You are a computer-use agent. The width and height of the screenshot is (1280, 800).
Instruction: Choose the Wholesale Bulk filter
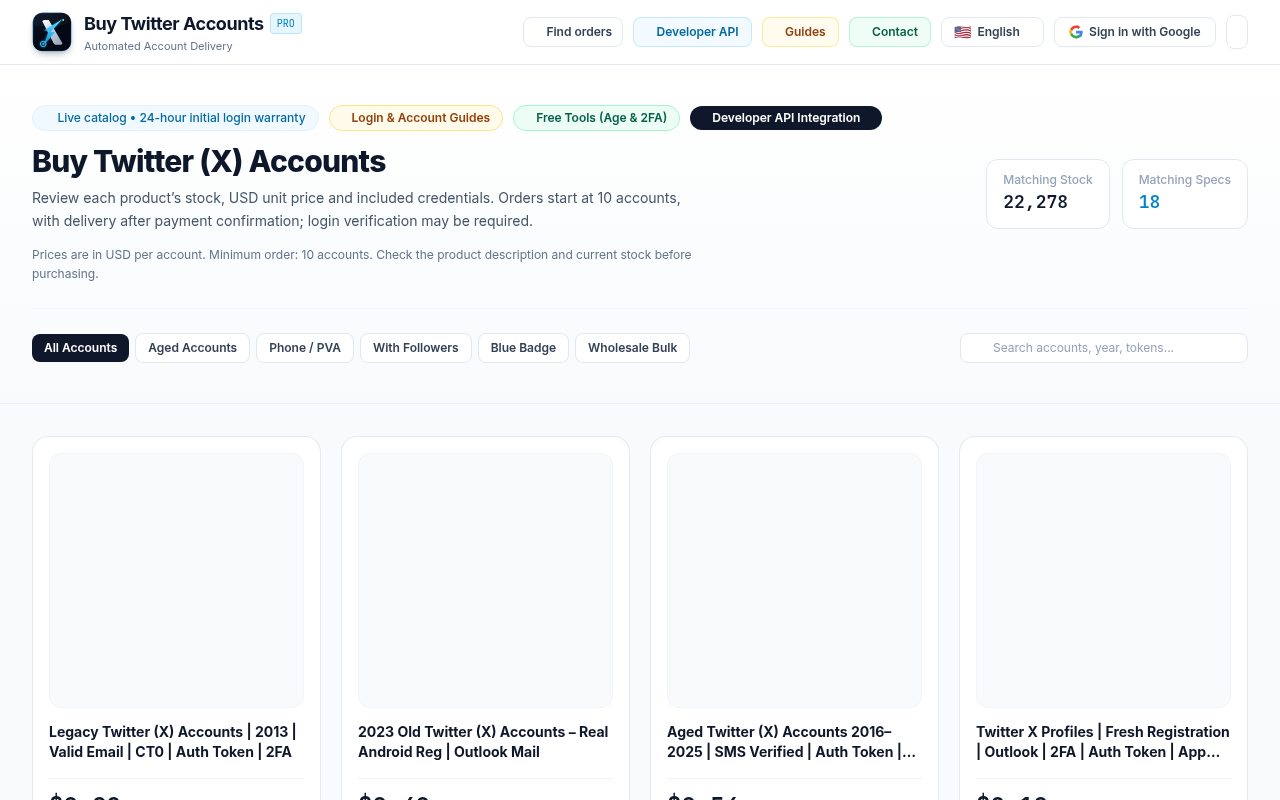click(x=632, y=348)
